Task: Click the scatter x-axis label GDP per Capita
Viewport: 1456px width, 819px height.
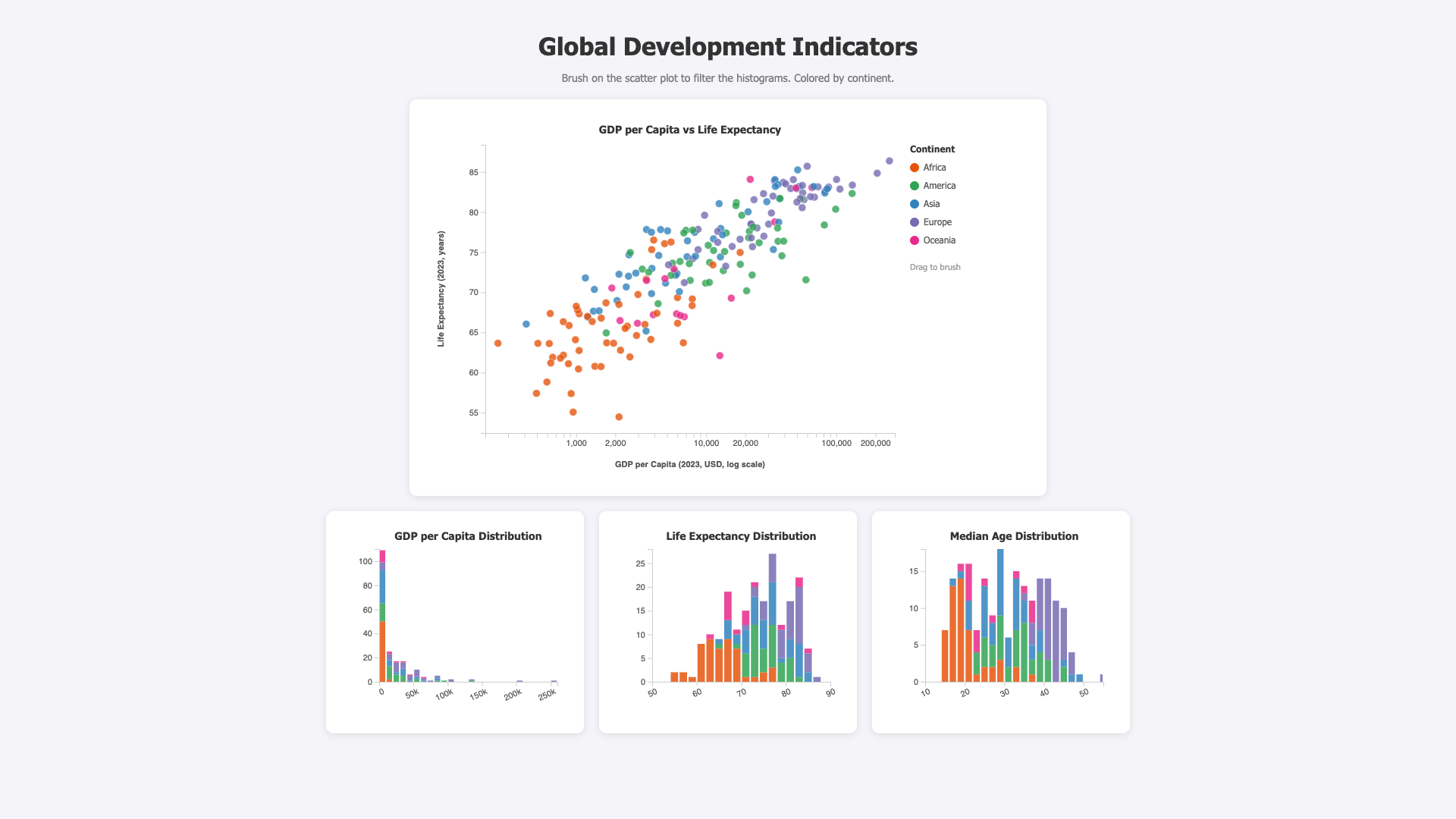Action: pyautogui.click(x=690, y=464)
